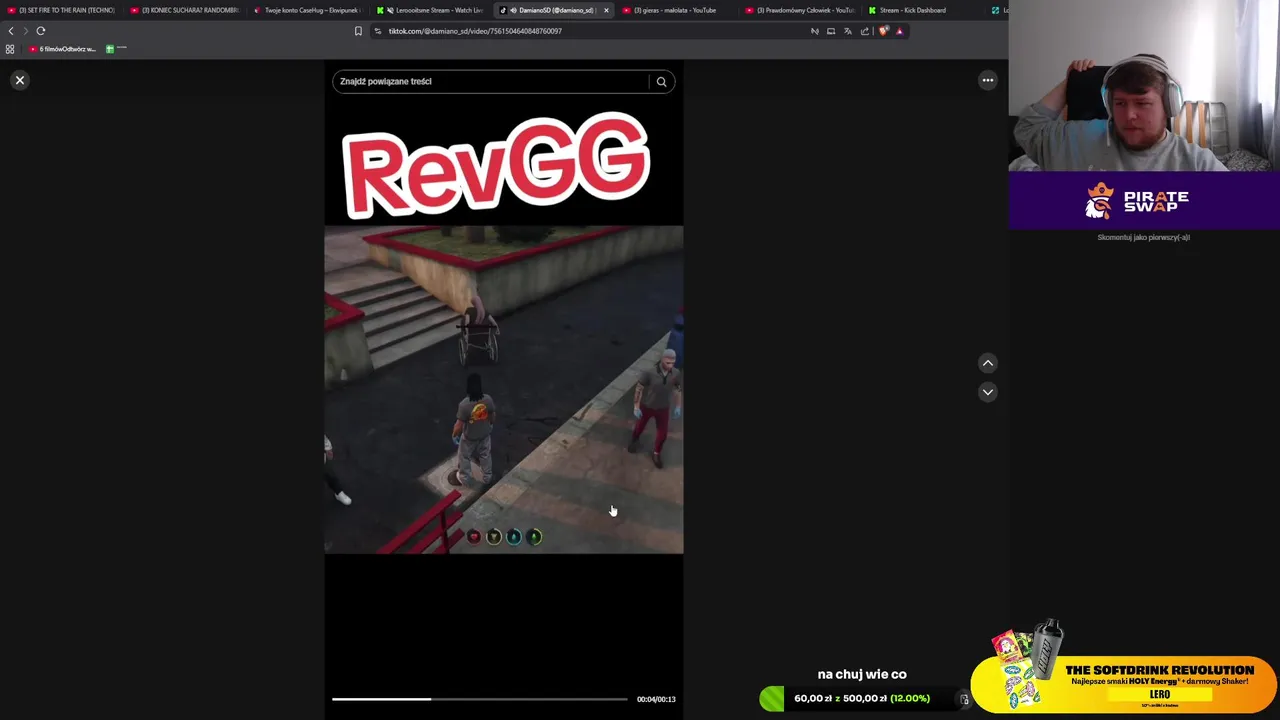Focus the 'Znajdź powiązane treści' search field
Screen dimensions: 1280x720
pyautogui.click(x=490, y=81)
